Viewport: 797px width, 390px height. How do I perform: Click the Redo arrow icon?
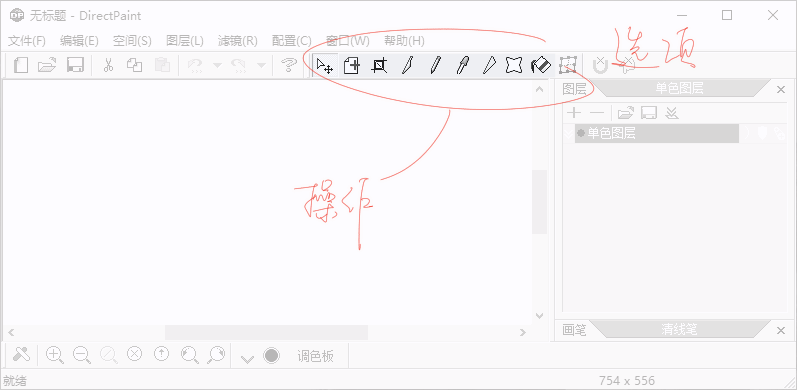pos(238,66)
